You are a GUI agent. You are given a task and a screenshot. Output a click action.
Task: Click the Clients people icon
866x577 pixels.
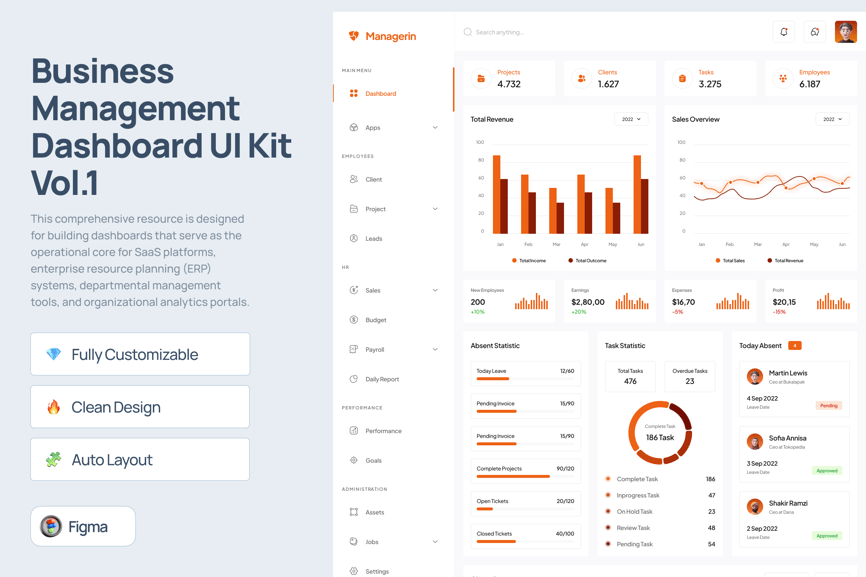582,78
